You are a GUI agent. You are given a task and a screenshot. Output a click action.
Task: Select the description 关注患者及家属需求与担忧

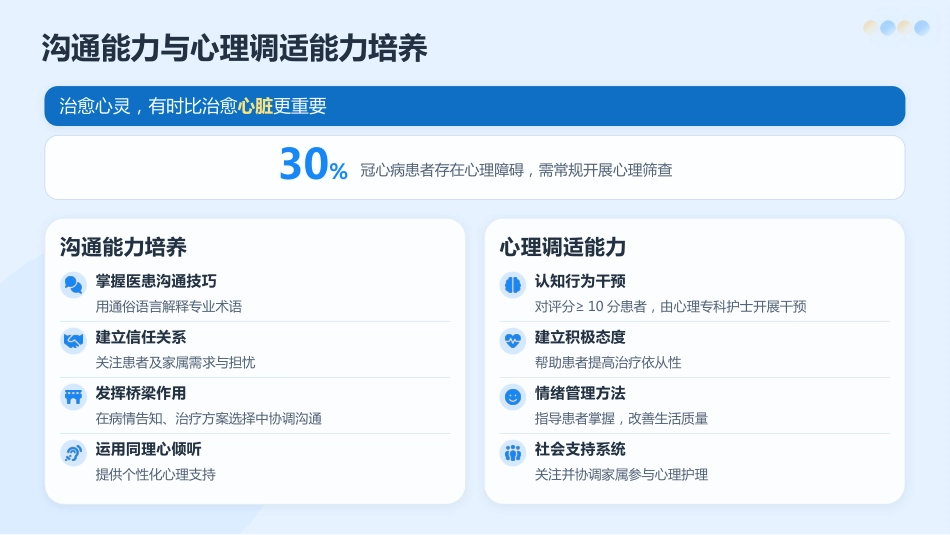[175, 362]
